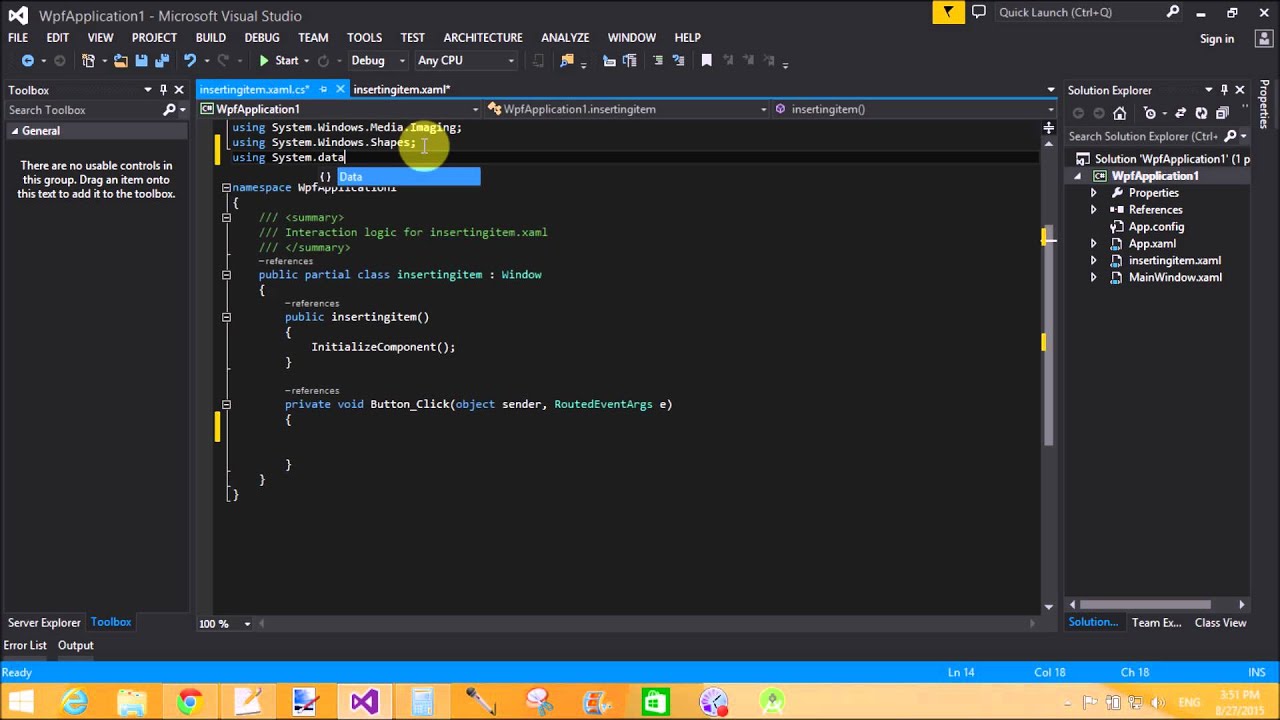Collapse the WpfApplication1 project node

click(1078, 176)
